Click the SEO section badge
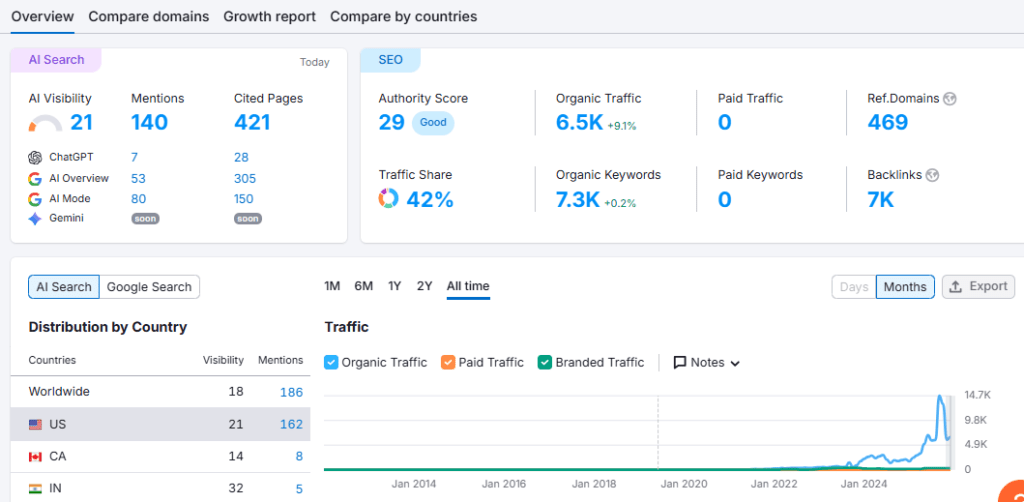The height and width of the screenshot is (502, 1024). pos(391,59)
